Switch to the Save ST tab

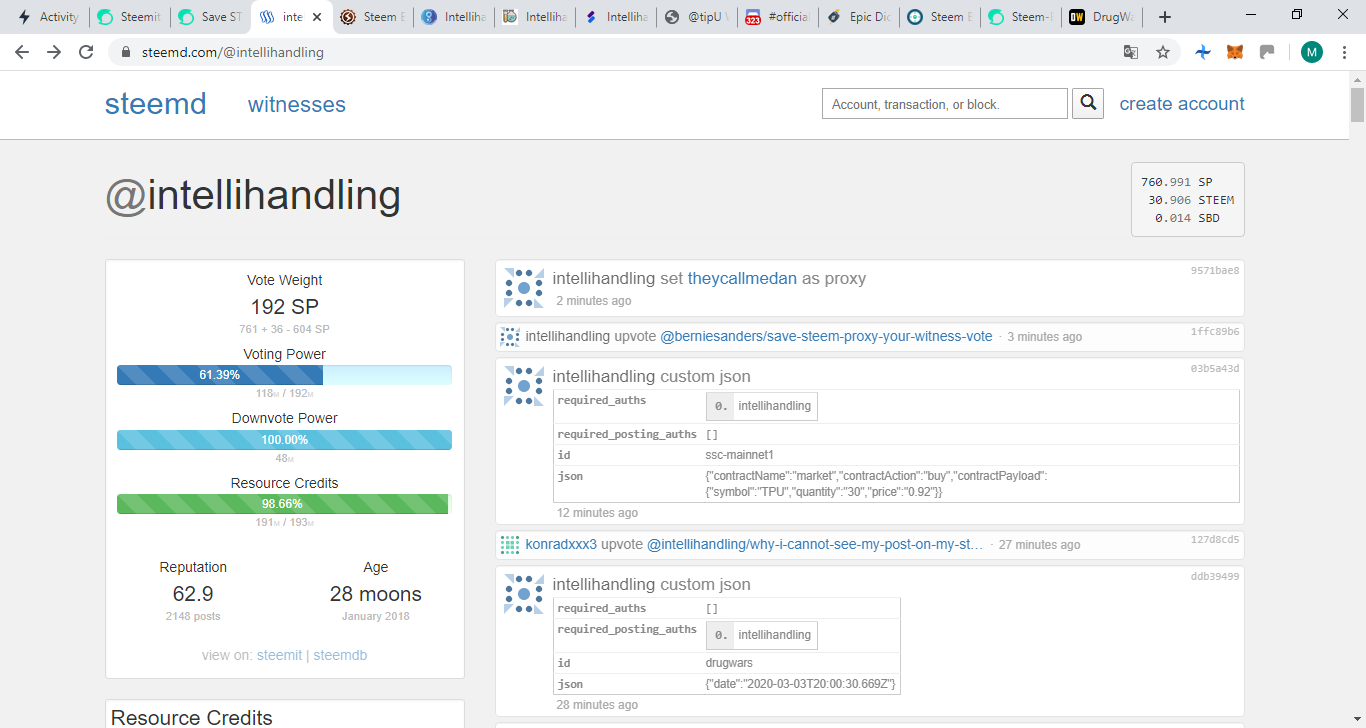coord(210,17)
